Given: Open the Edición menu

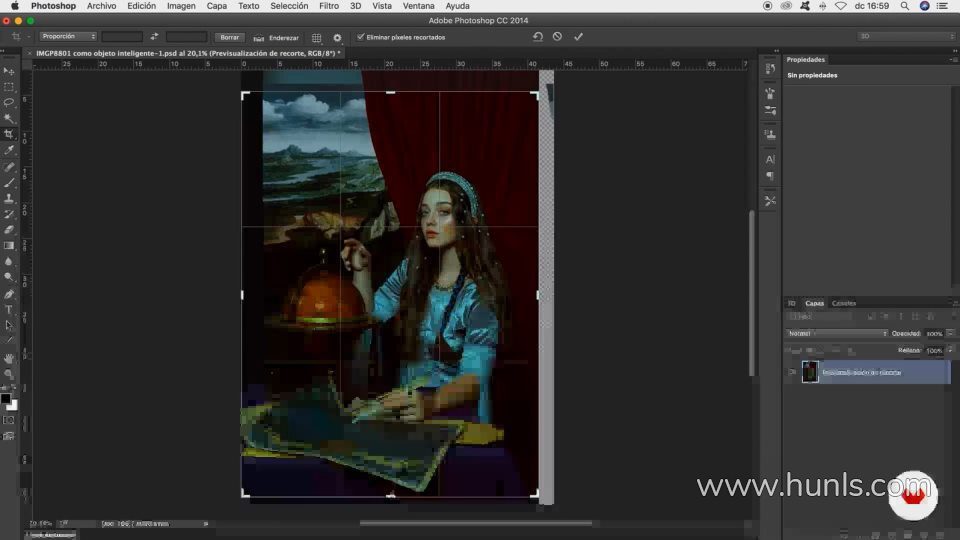Looking at the screenshot, I should (x=141, y=6).
